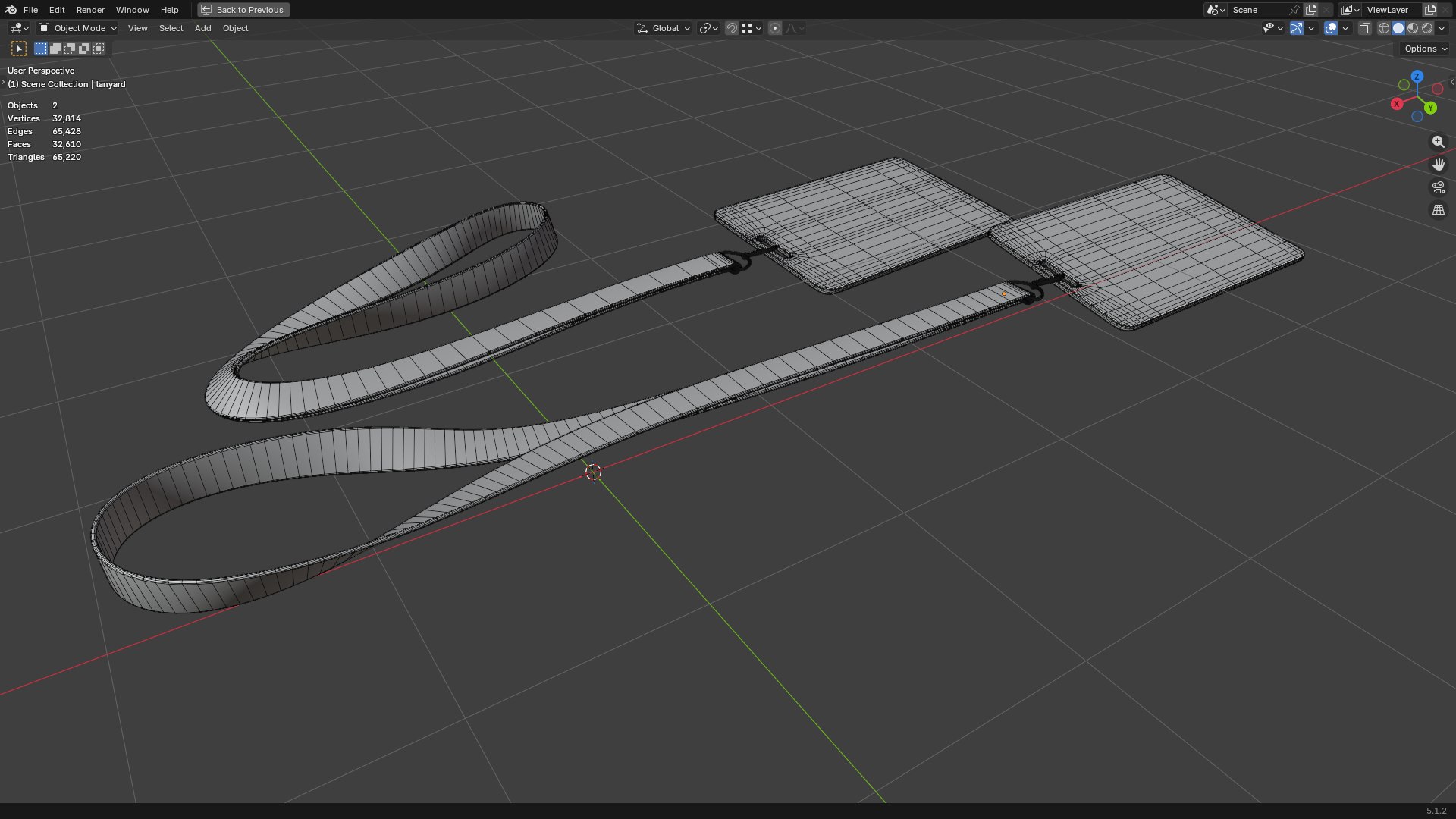Open the Window menu
1456x819 pixels.
(x=132, y=10)
